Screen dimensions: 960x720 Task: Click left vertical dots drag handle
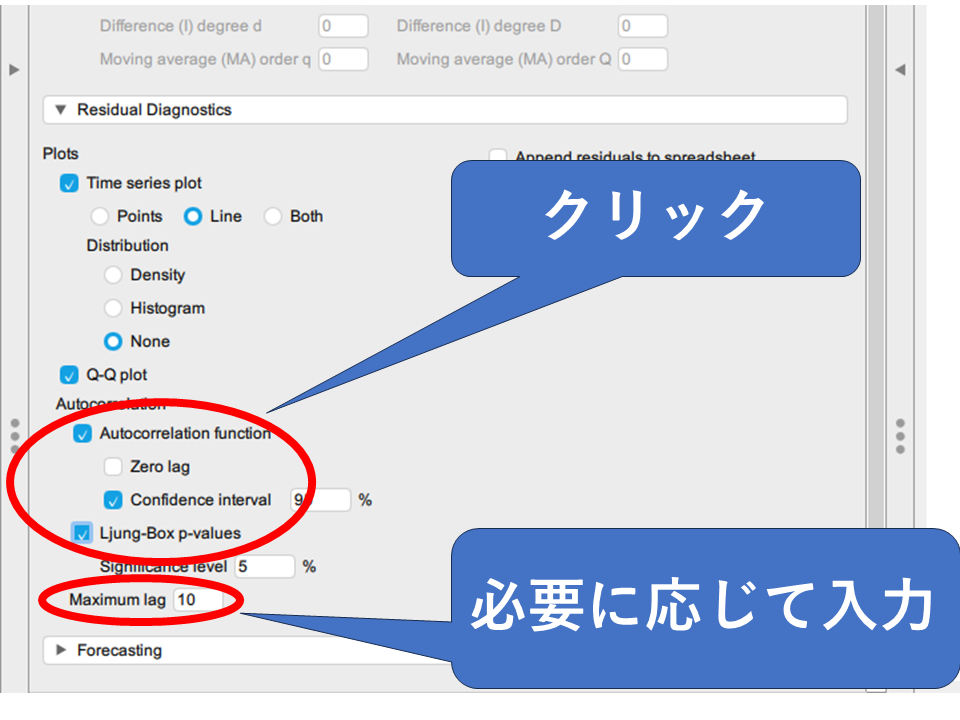click(x=14, y=436)
